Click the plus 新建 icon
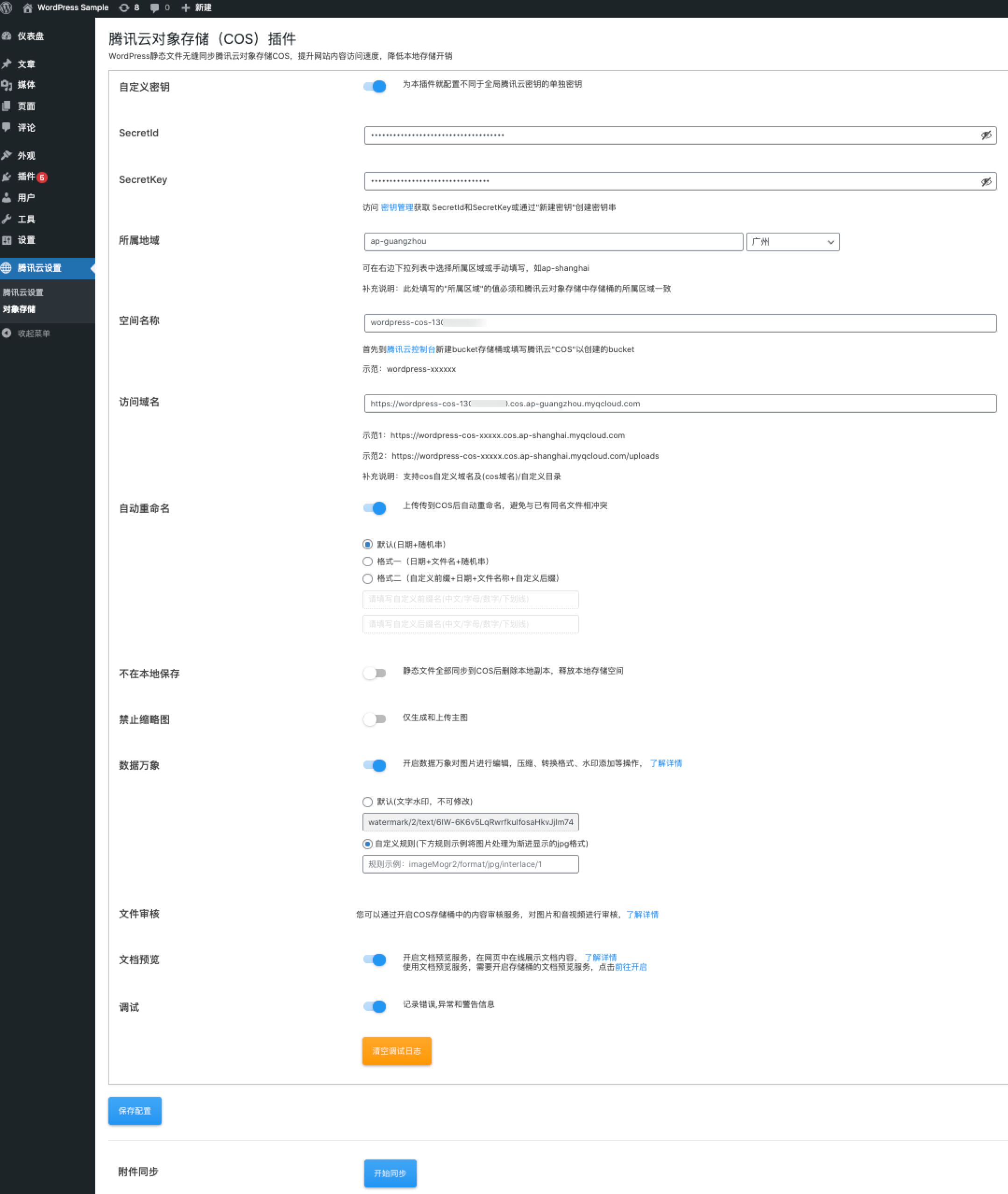The image size is (1008, 1194). (186, 8)
